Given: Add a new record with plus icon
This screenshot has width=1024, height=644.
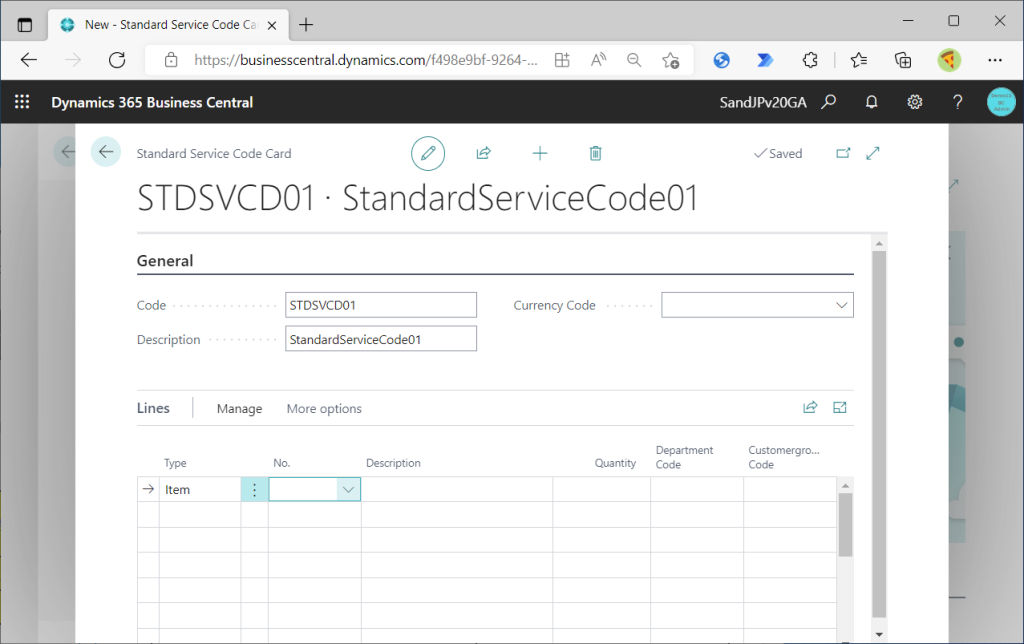Looking at the screenshot, I should coord(539,153).
